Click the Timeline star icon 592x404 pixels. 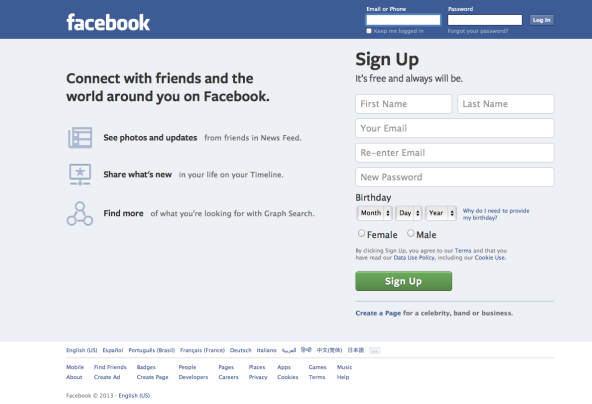(80, 174)
